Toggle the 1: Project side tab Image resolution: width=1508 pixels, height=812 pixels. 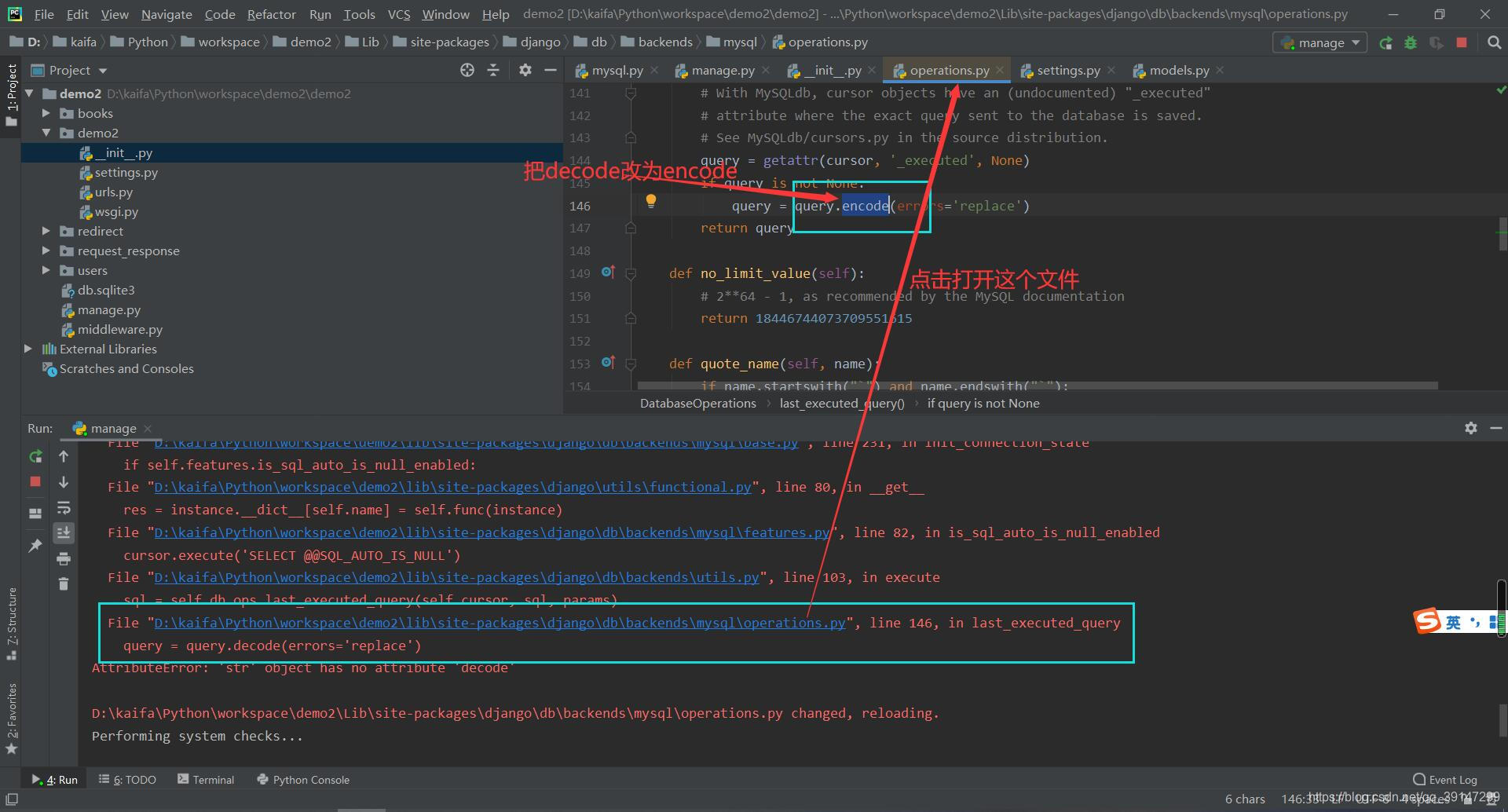[11, 95]
